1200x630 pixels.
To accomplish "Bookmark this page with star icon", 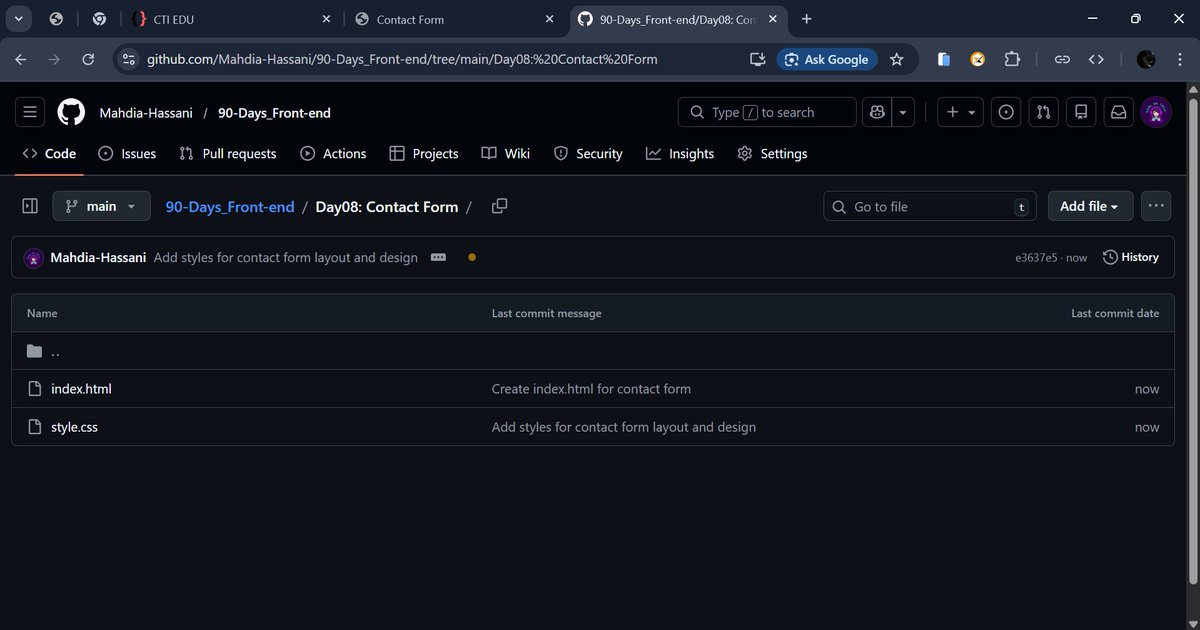I will click(x=897, y=60).
